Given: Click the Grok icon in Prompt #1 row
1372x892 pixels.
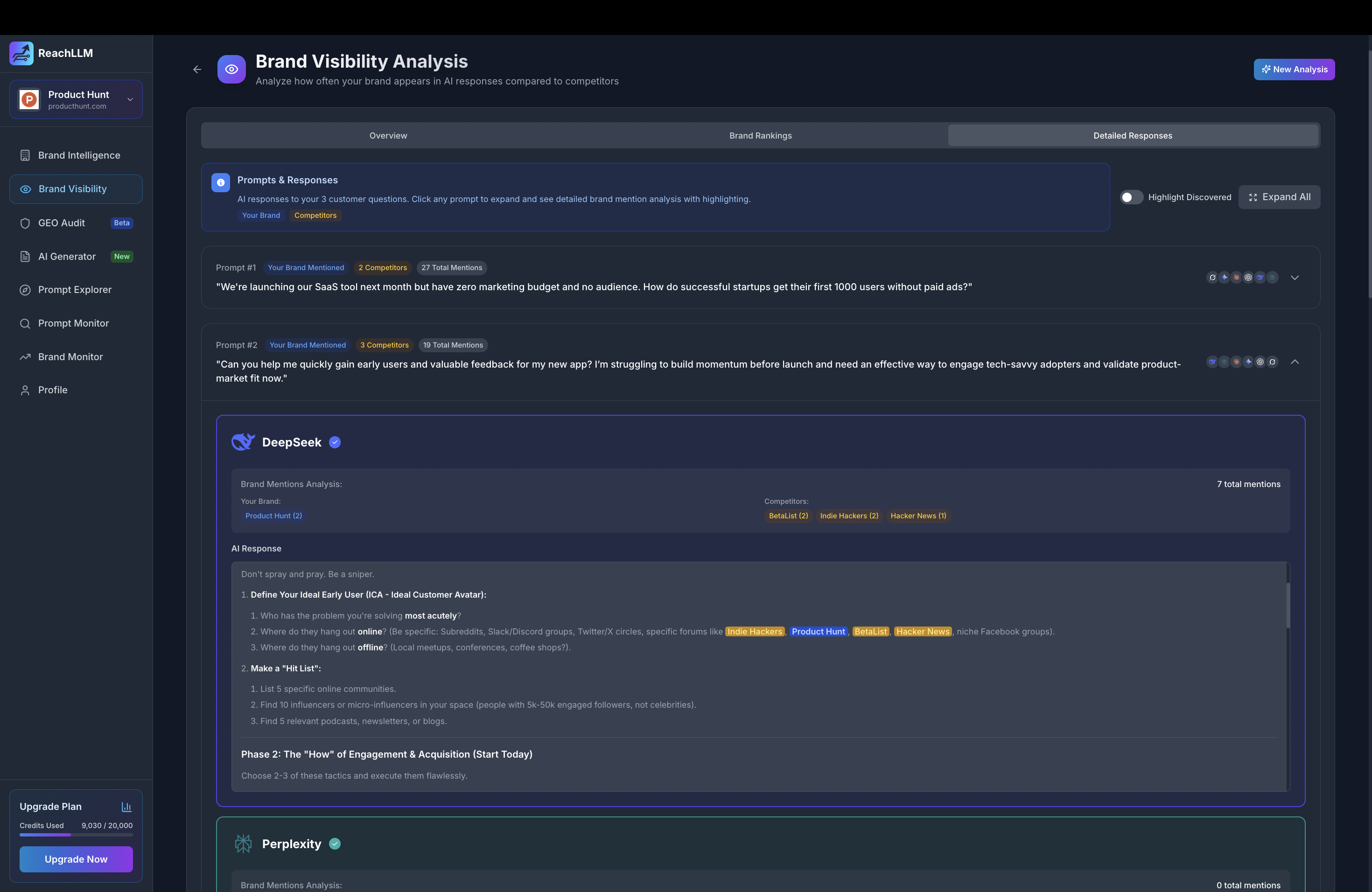Looking at the screenshot, I should (1213, 277).
